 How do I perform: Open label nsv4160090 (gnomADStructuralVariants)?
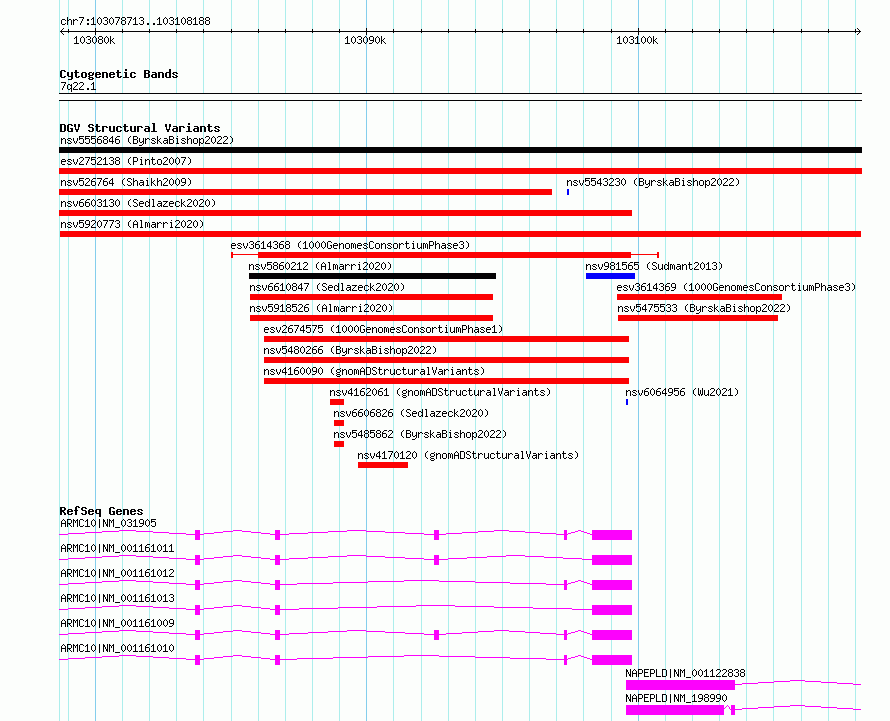pyautogui.click(x=374, y=371)
